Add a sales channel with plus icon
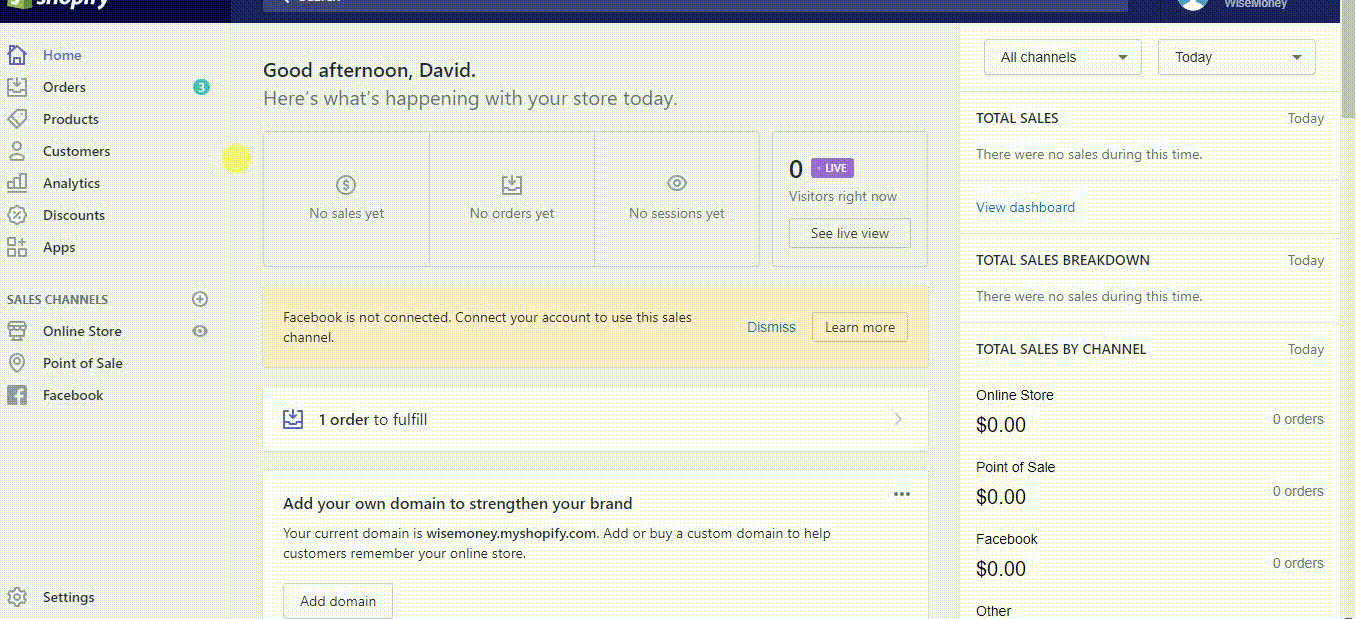Image resolution: width=1356 pixels, height=619 pixels. coord(200,299)
